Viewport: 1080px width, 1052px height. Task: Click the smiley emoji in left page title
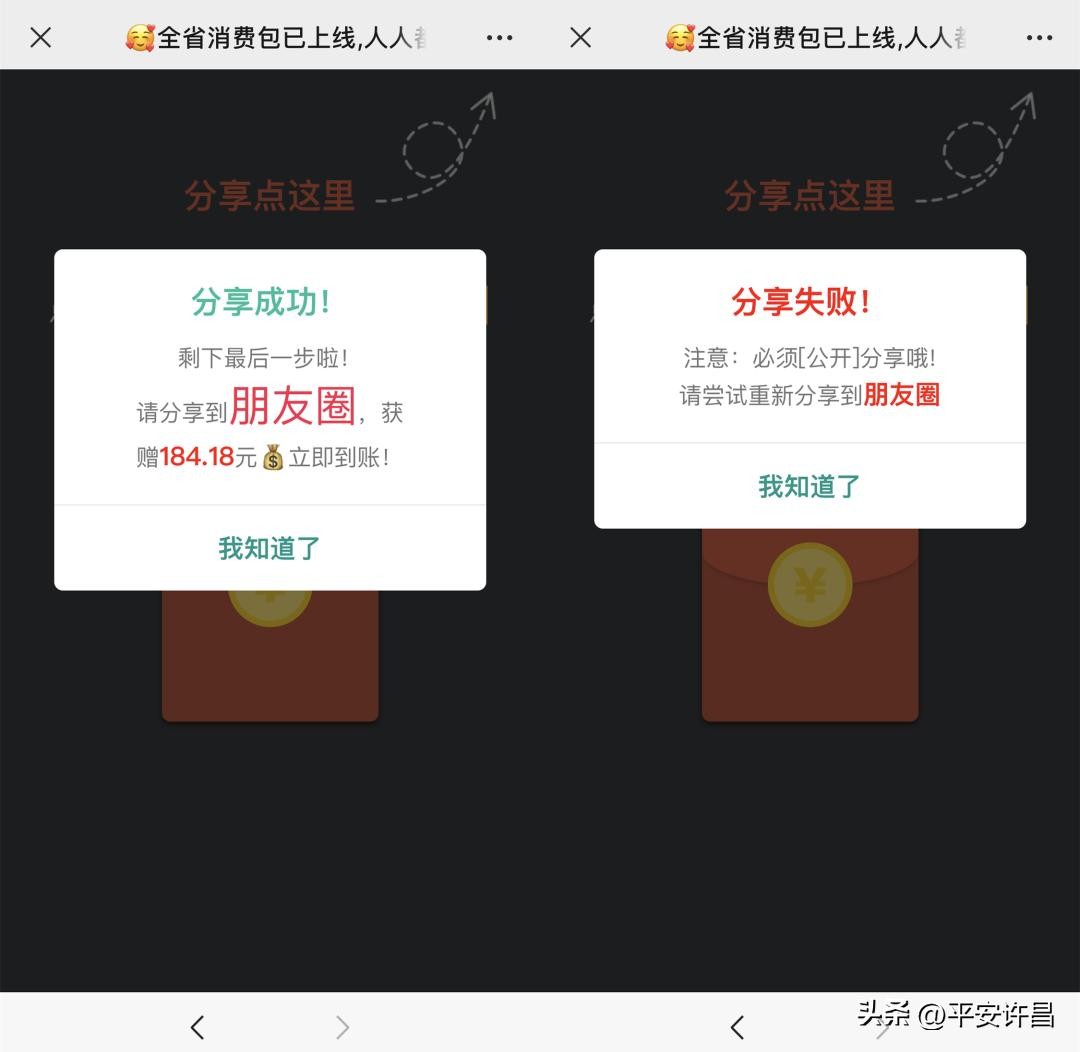[140, 38]
